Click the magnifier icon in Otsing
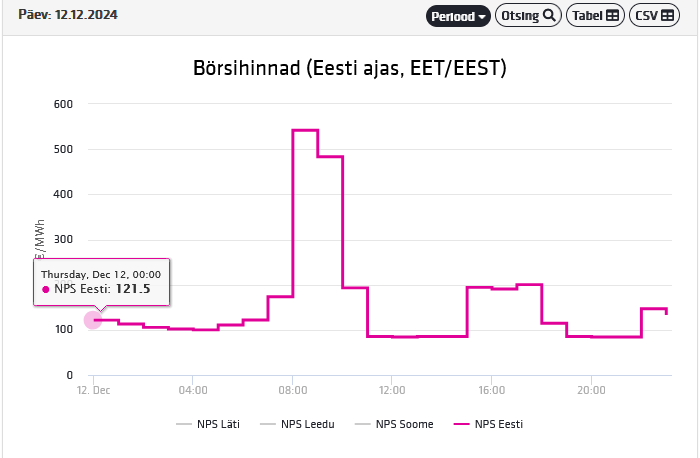Viewport: 700px width, 458px height. pos(549,16)
